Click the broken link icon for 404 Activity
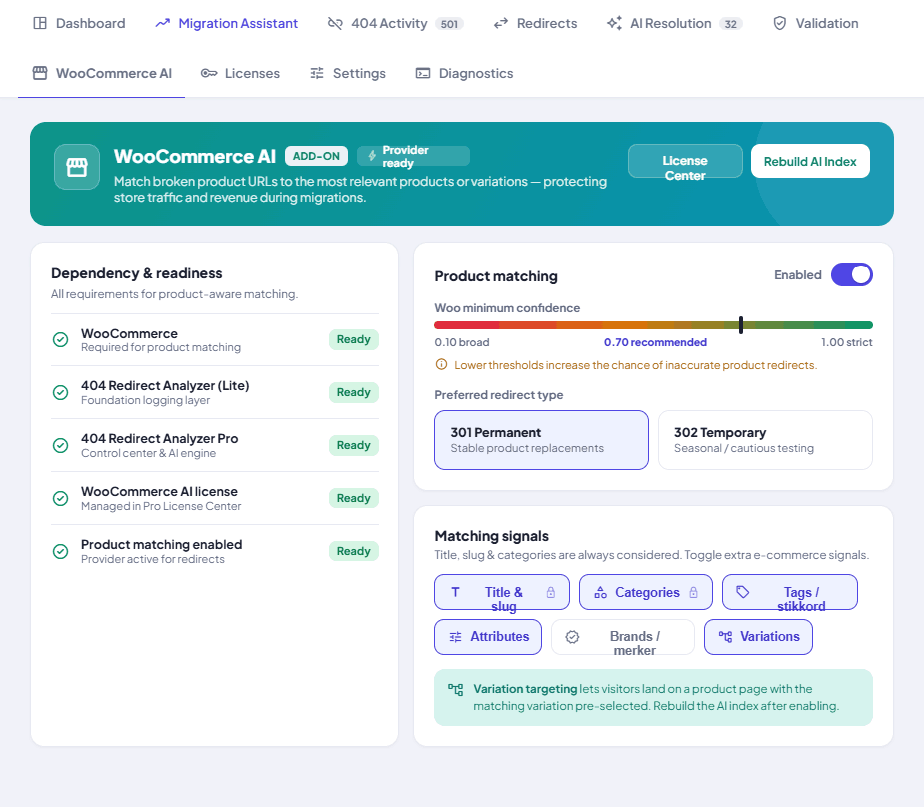924x807 pixels. click(x=335, y=24)
